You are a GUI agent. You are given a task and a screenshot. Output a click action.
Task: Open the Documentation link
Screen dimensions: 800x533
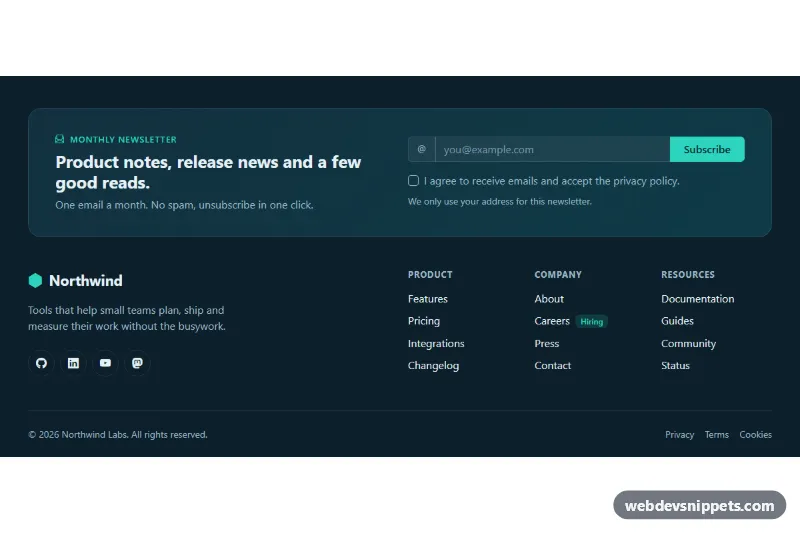point(697,299)
